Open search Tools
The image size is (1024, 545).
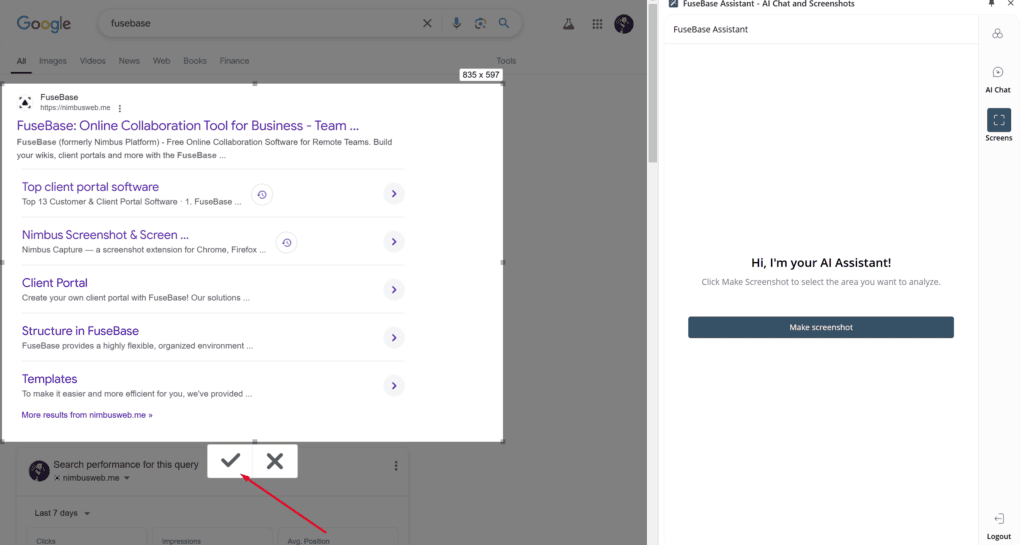[x=506, y=61]
